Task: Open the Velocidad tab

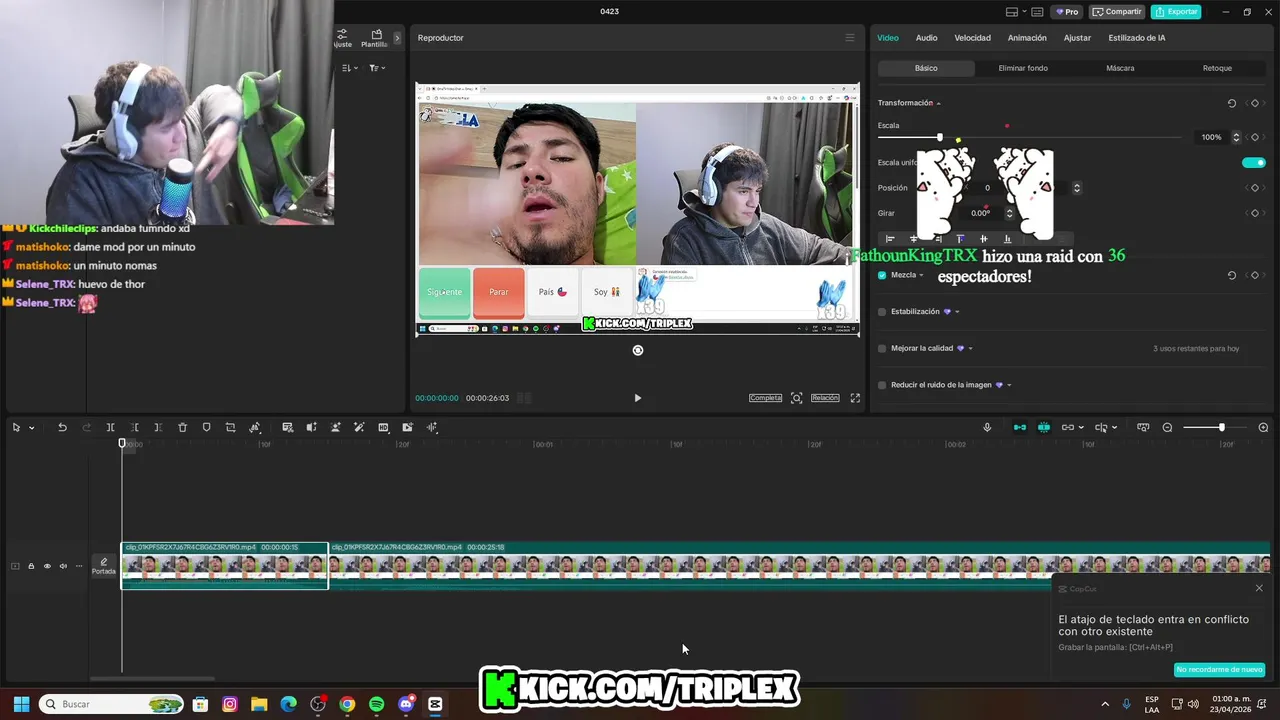Action: click(x=972, y=38)
